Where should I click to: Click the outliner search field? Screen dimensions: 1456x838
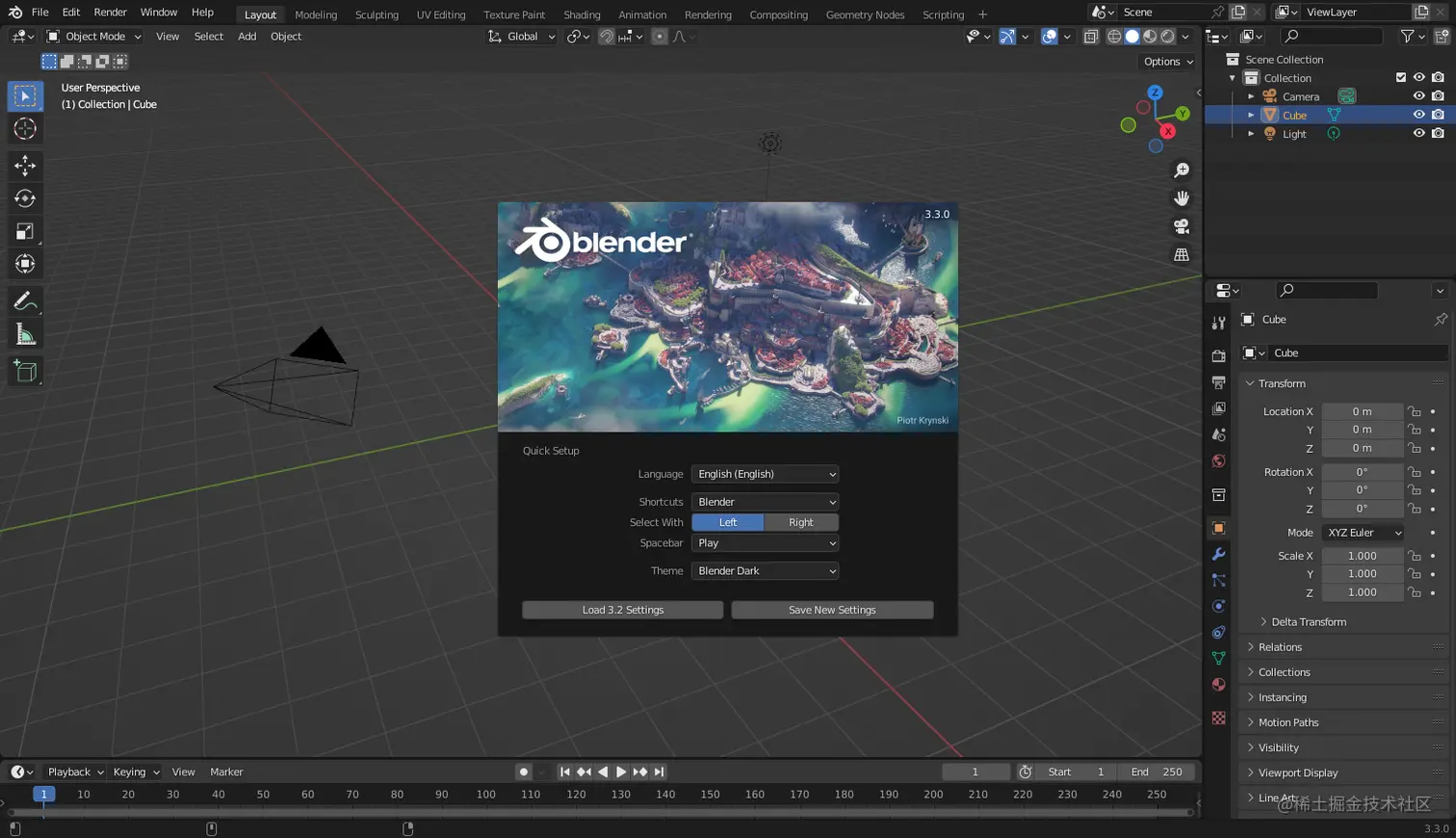(x=1334, y=37)
